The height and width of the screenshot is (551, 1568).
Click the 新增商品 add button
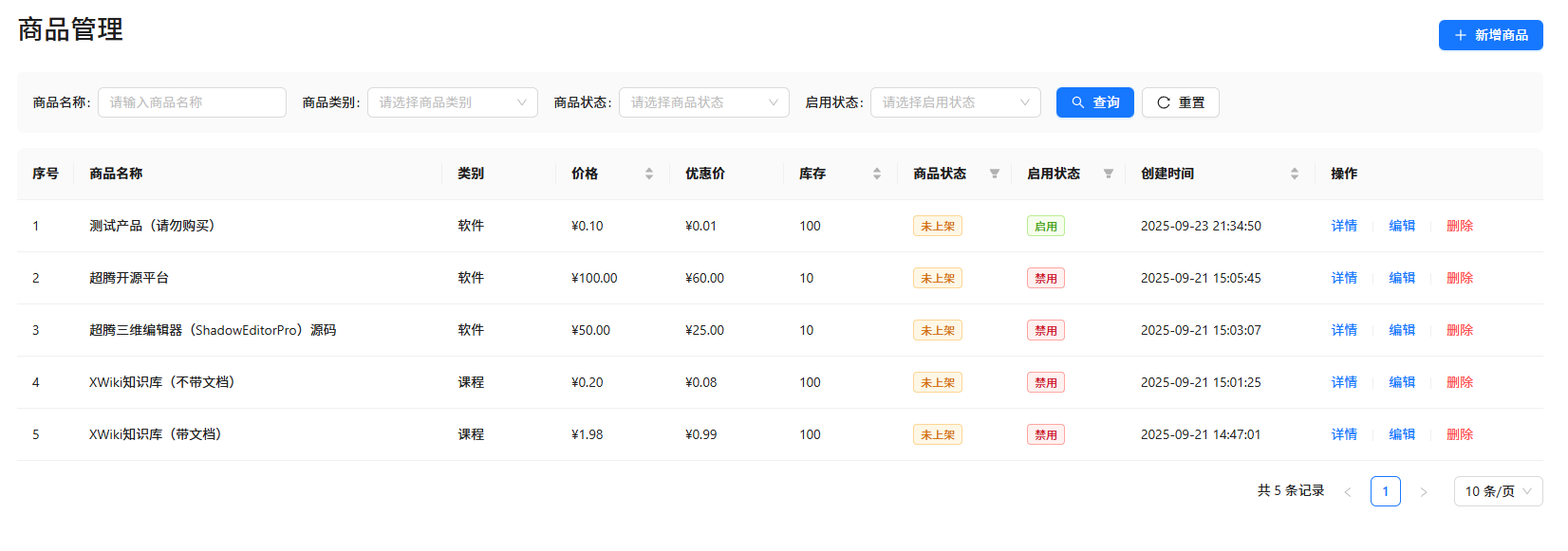point(1490,35)
